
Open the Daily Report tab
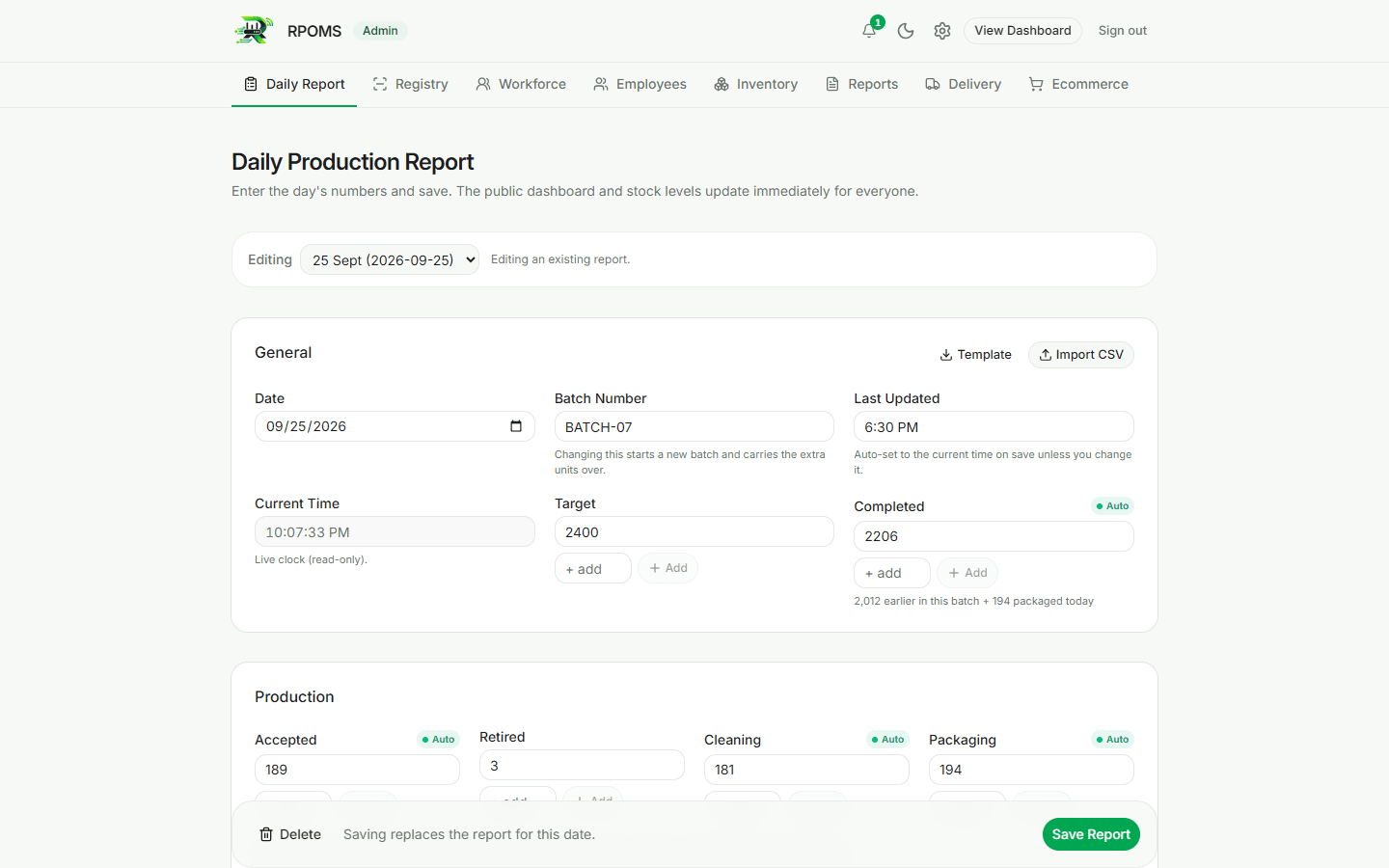[294, 84]
